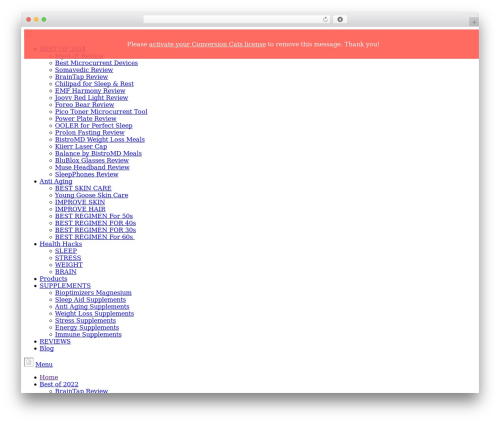Open Weight Loss Supplements link
The height and width of the screenshot is (423, 500).
click(94, 314)
